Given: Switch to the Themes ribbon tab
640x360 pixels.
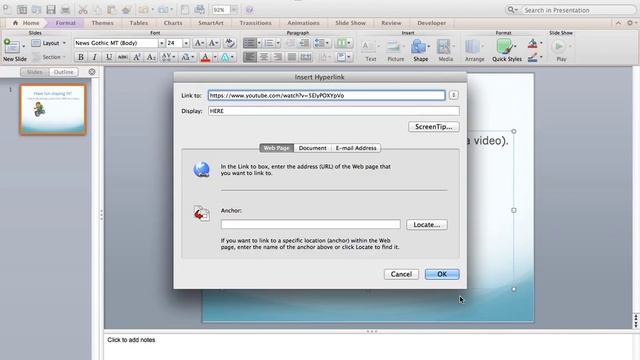Looking at the screenshot, I should [102, 23].
